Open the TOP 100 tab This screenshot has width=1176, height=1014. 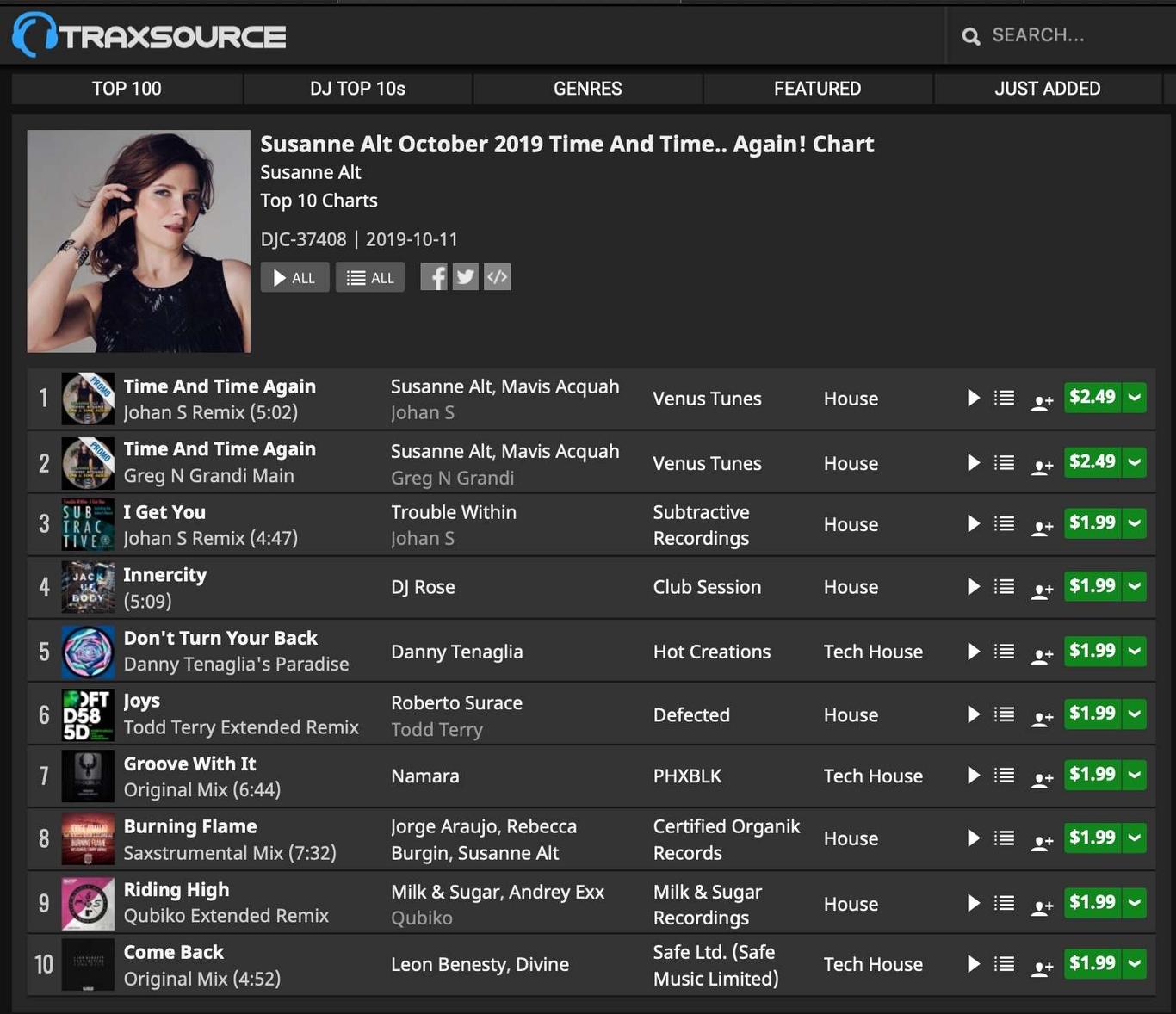(127, 89)
